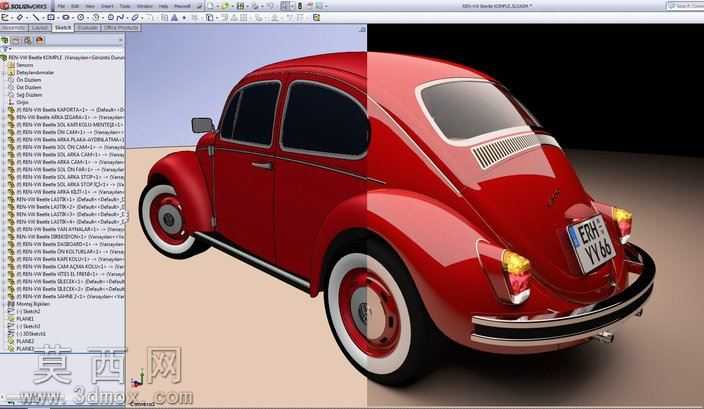Select the REN-VW Beetle DASBOARD component

(x=70, y=244)
